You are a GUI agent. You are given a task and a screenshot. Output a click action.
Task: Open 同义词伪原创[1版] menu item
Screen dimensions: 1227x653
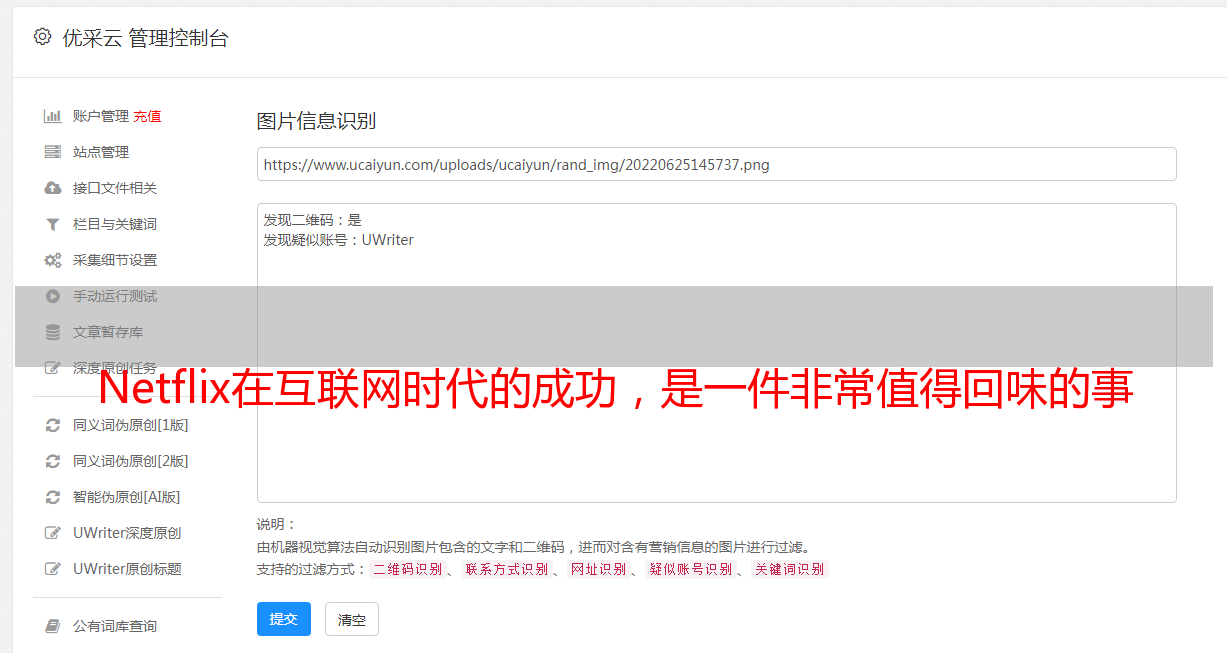pyautogui.click(x=131, y=425)
